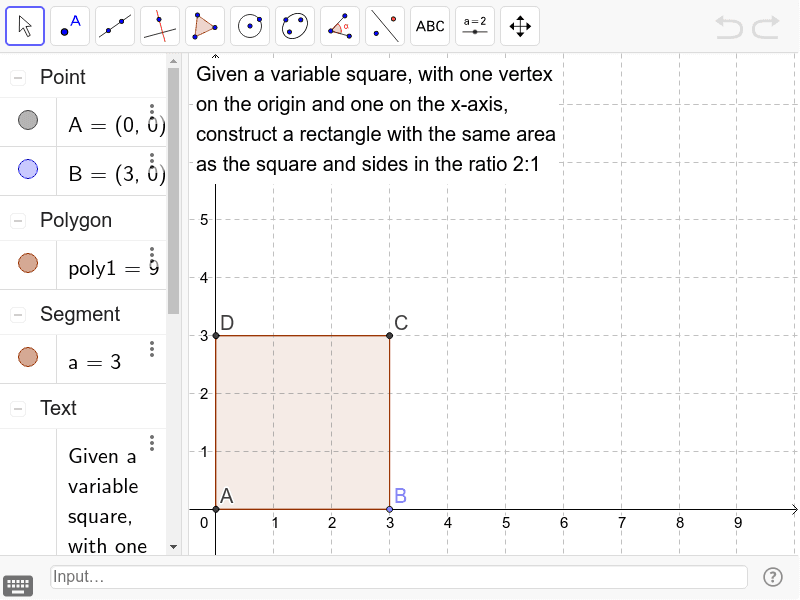Select the ABC Text tool
800x600 pixels.
click(x=430, y=26)
